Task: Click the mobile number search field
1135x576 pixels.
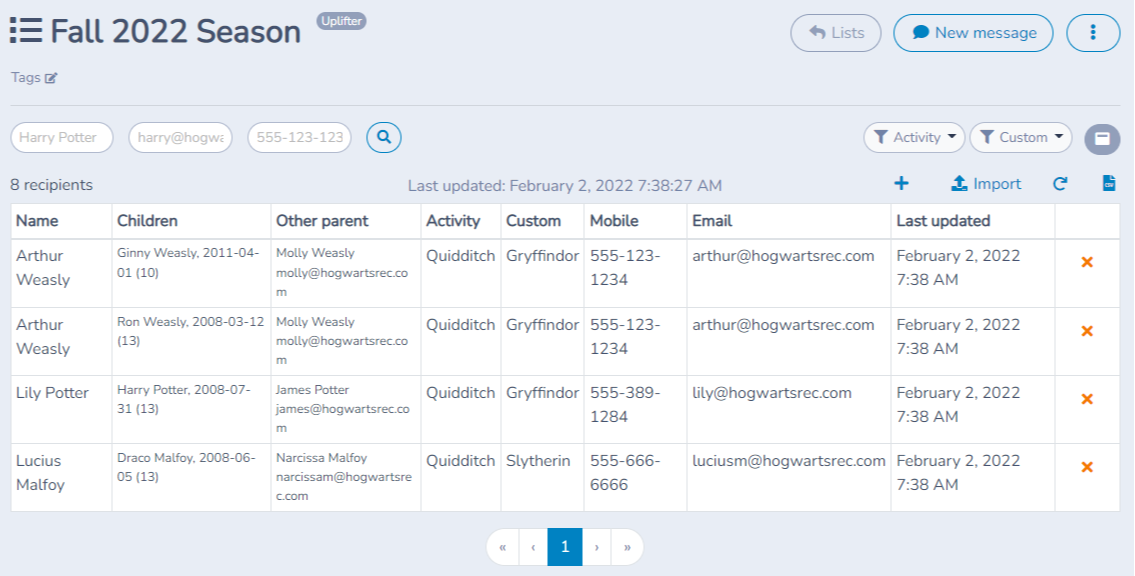Action: tap(300, 137)
